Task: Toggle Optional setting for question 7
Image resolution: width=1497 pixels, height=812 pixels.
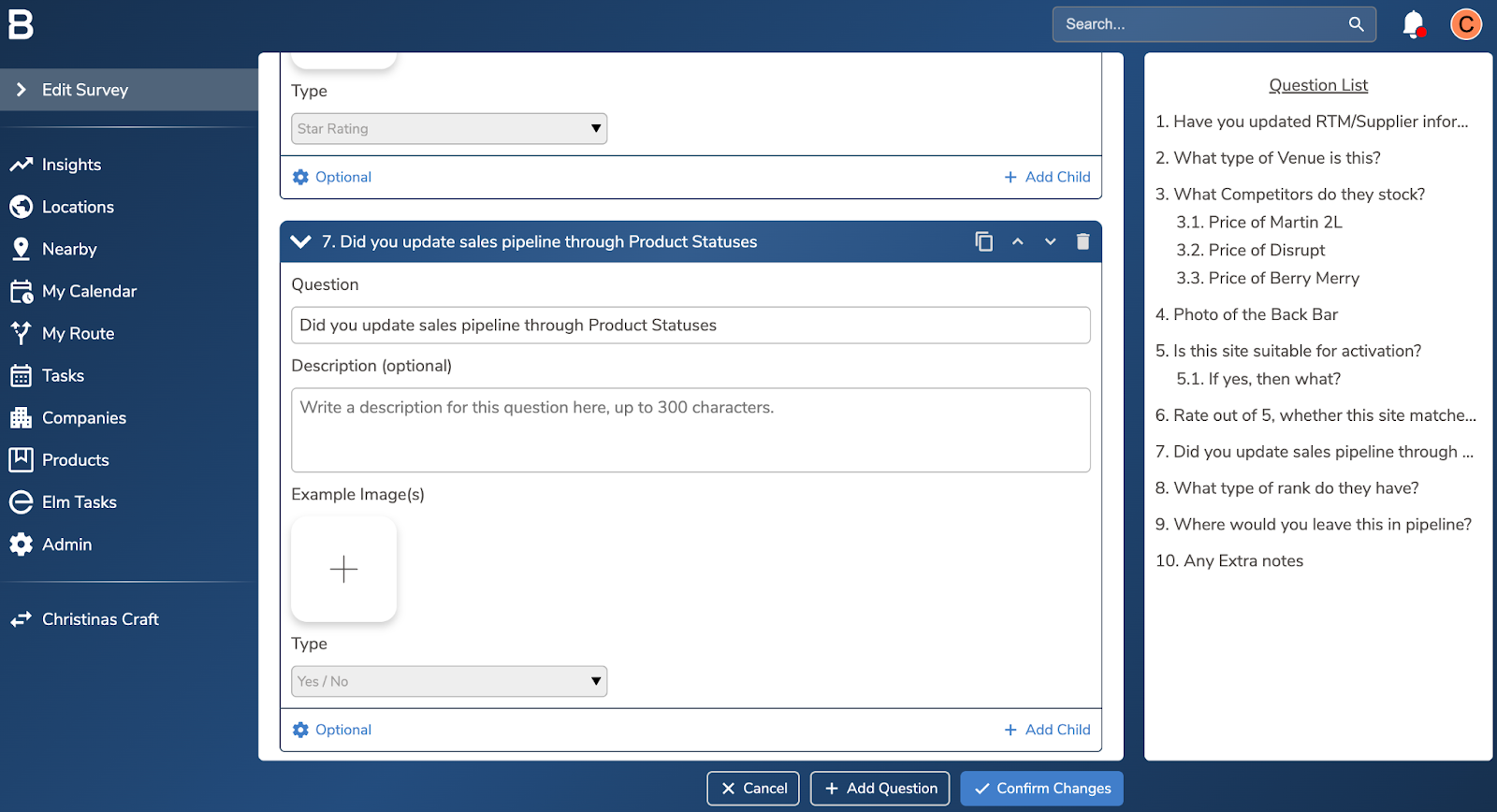Action: click(x=332, y=730)
